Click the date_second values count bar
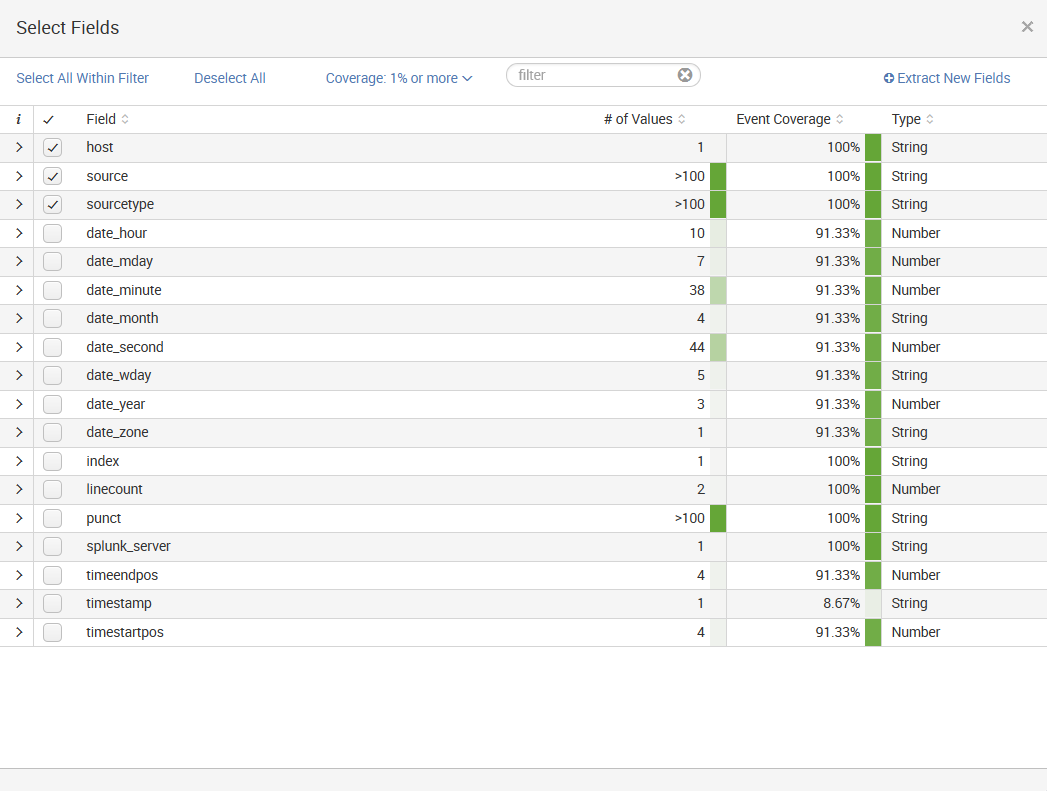 (718, 347)
